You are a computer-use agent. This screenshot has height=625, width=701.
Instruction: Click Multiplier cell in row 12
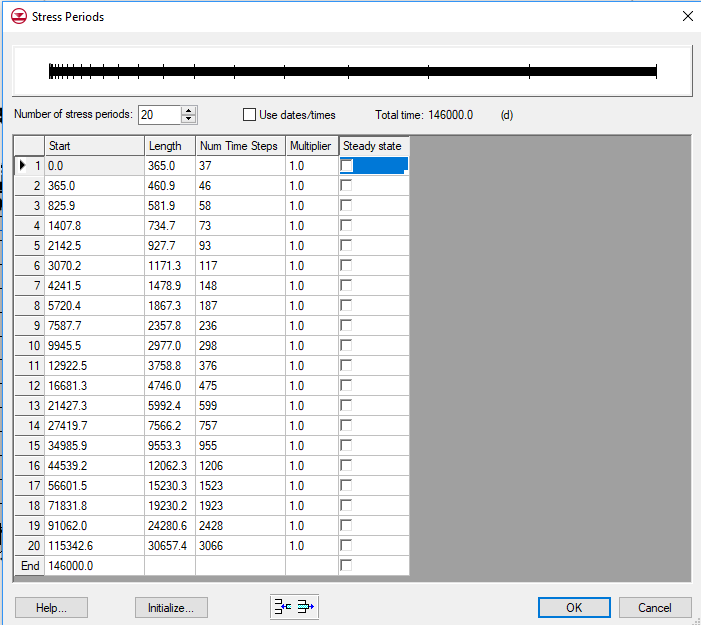tap(312, 385)
